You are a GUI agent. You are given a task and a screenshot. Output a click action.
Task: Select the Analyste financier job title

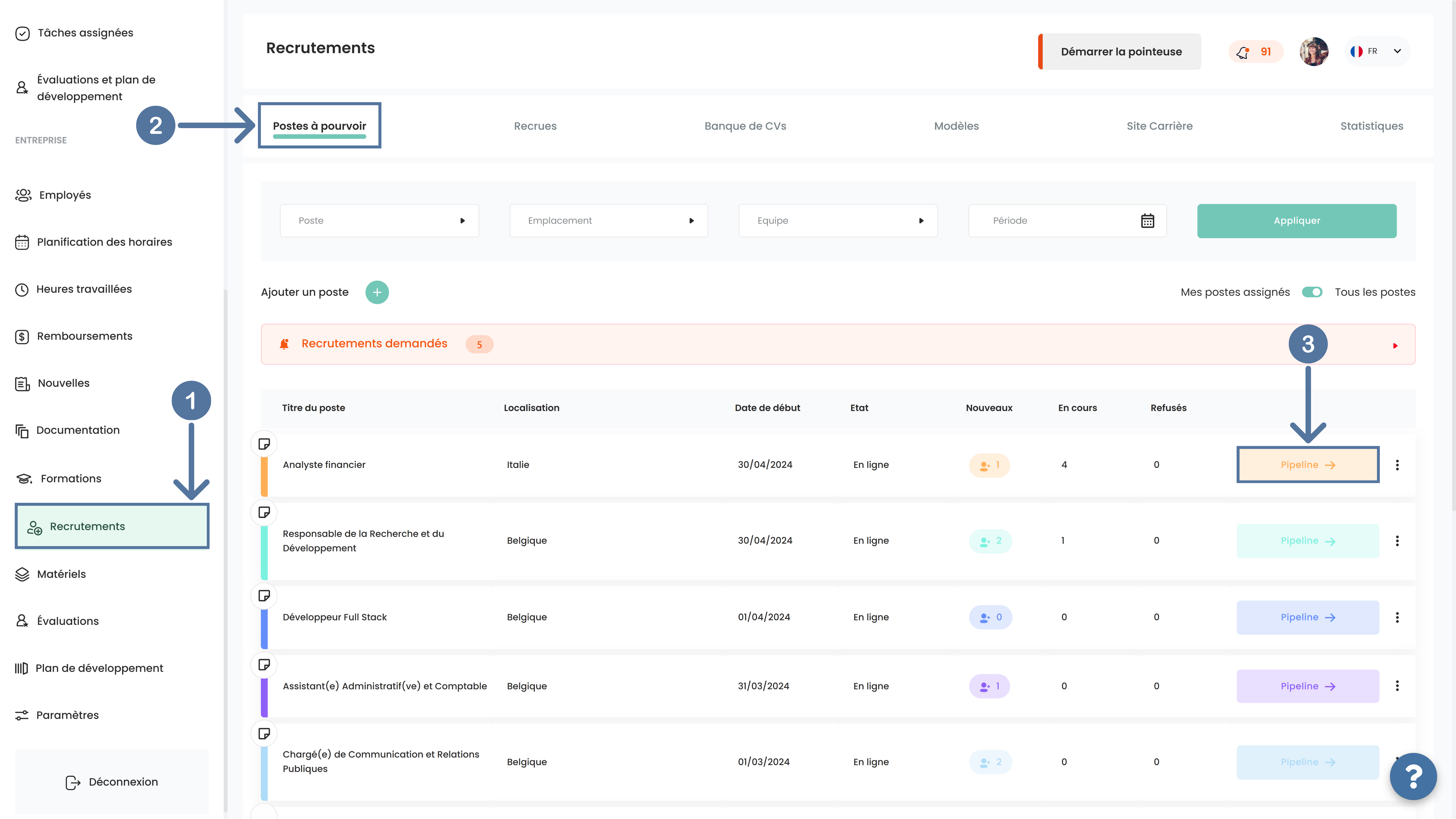coord(324,465)
